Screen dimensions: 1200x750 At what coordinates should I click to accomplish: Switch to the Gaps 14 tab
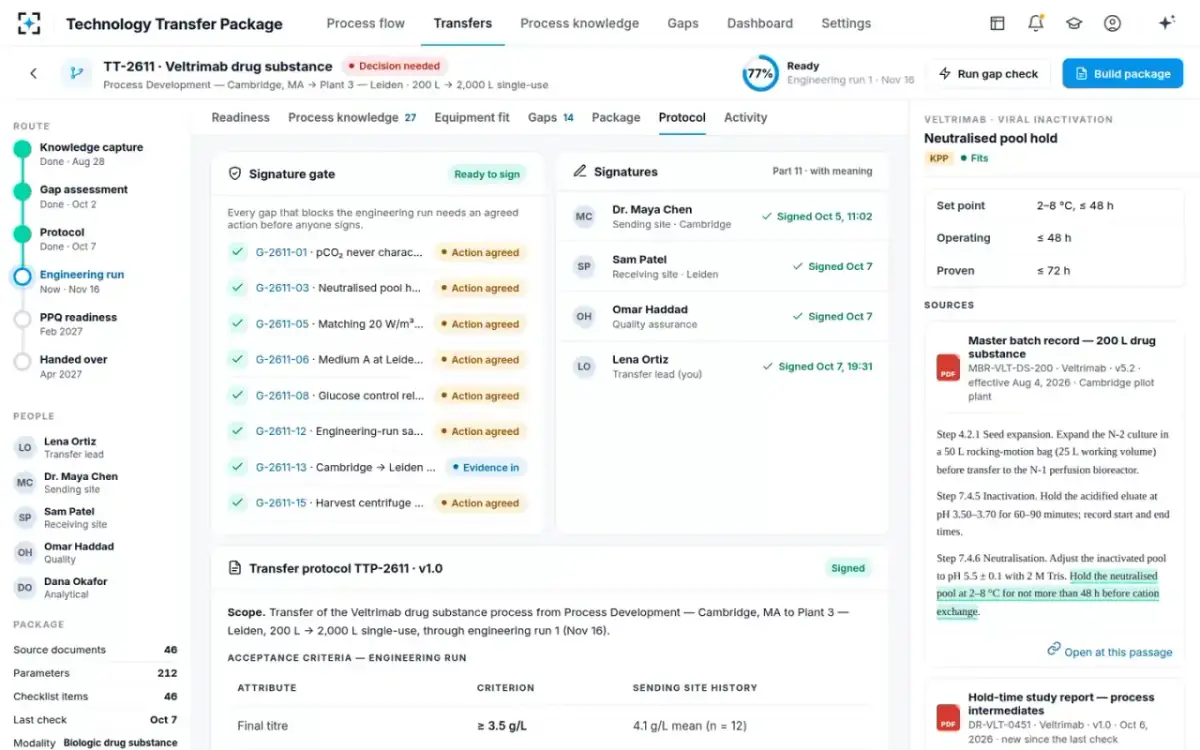551,117
